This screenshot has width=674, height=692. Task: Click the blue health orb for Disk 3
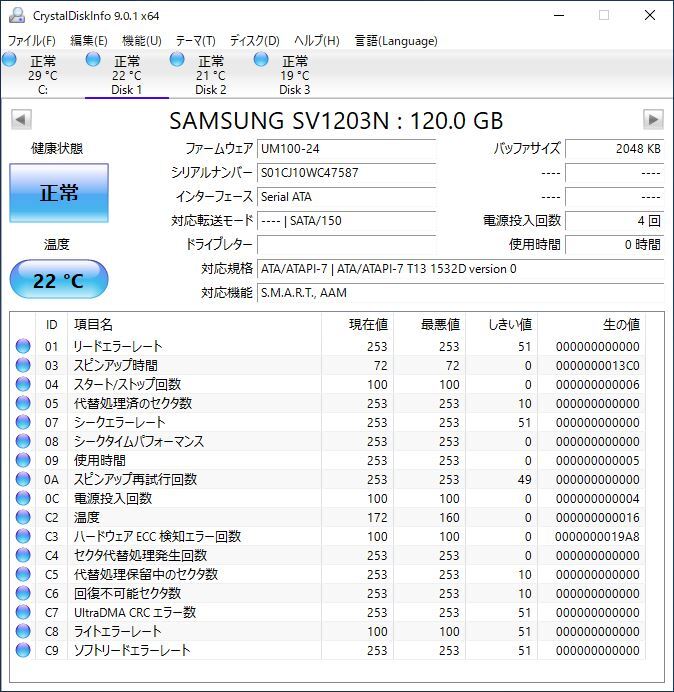point(261,60)
